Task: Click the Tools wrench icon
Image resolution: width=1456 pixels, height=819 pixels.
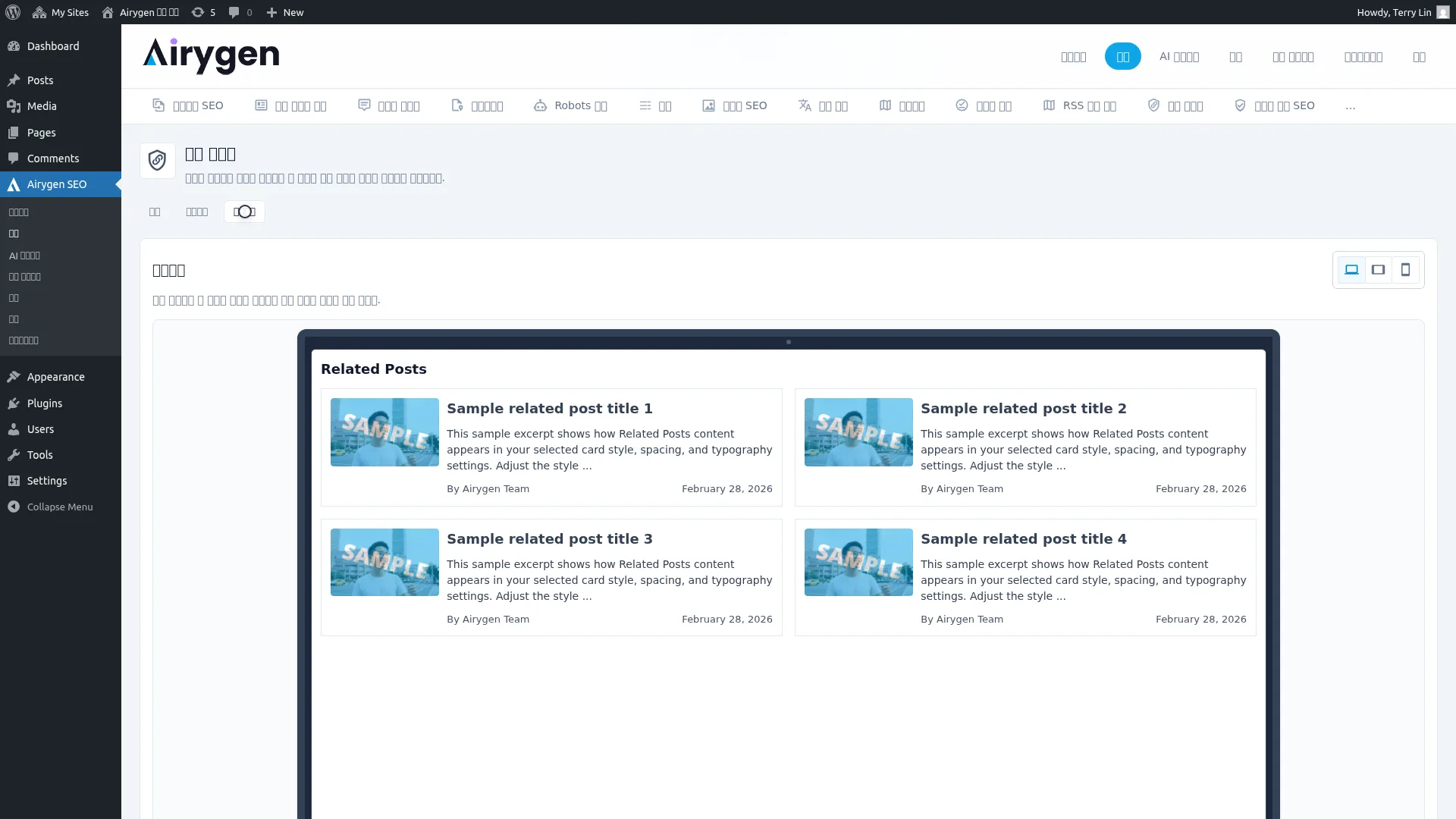Action: pos(14,455)
